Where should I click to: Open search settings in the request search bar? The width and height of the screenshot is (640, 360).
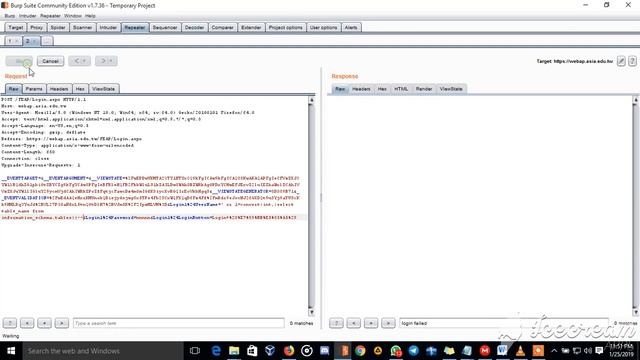coord(10,323)
